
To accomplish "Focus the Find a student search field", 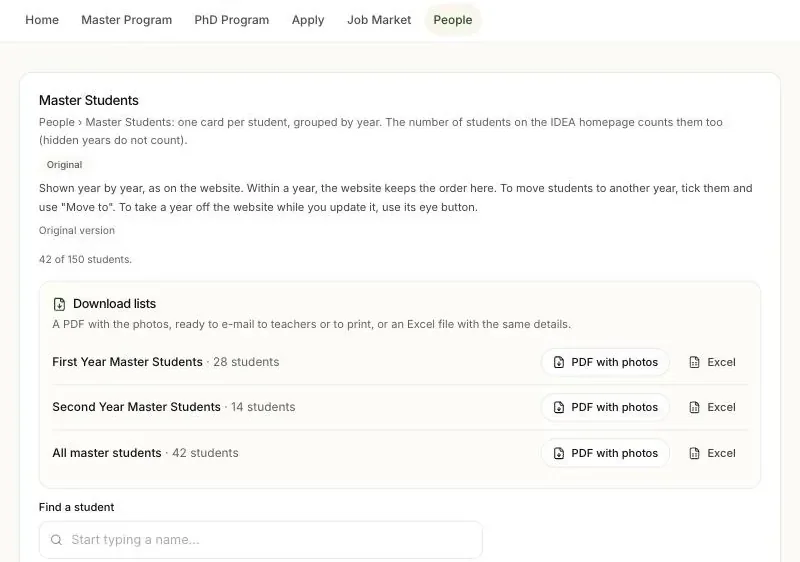I will pyautogui.click(x=261, y=540).
